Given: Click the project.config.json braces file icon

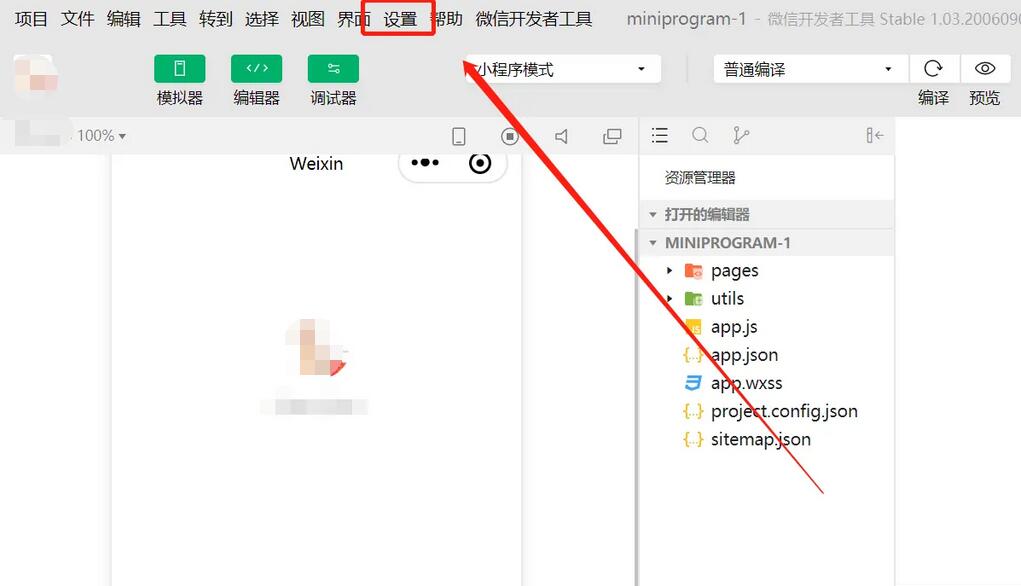Looking at the screenshot, I should [x=693, y=411].
